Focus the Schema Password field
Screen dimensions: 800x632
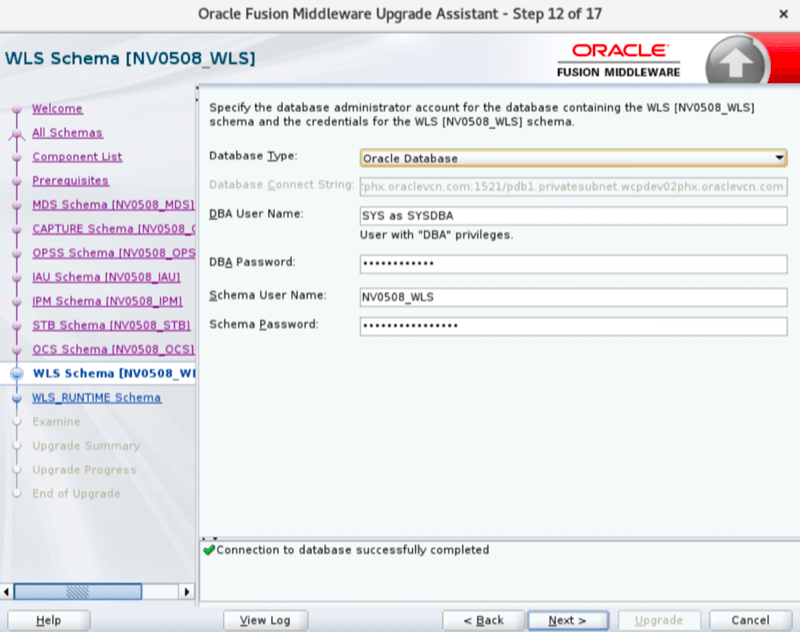point(573,326)
